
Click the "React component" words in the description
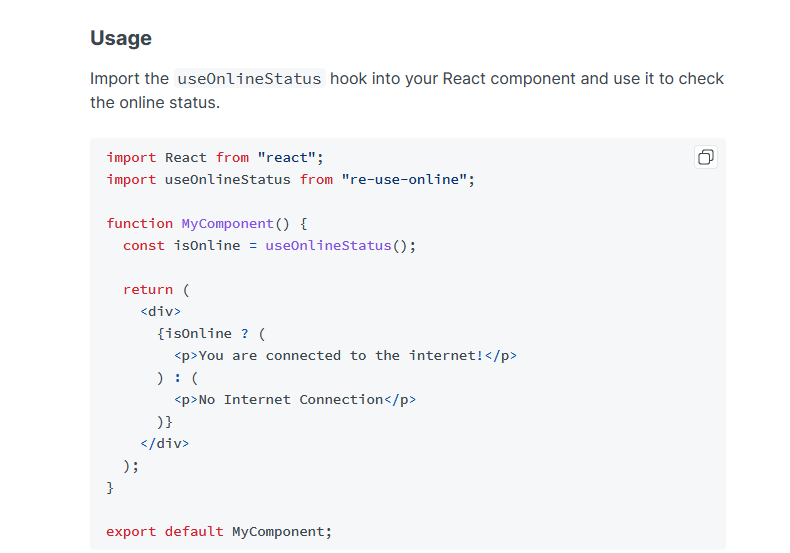(509, 79)
